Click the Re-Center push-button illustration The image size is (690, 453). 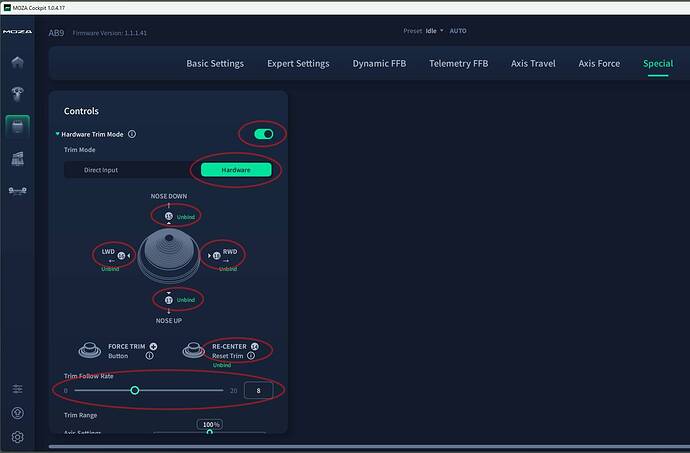tap(194, 350)
